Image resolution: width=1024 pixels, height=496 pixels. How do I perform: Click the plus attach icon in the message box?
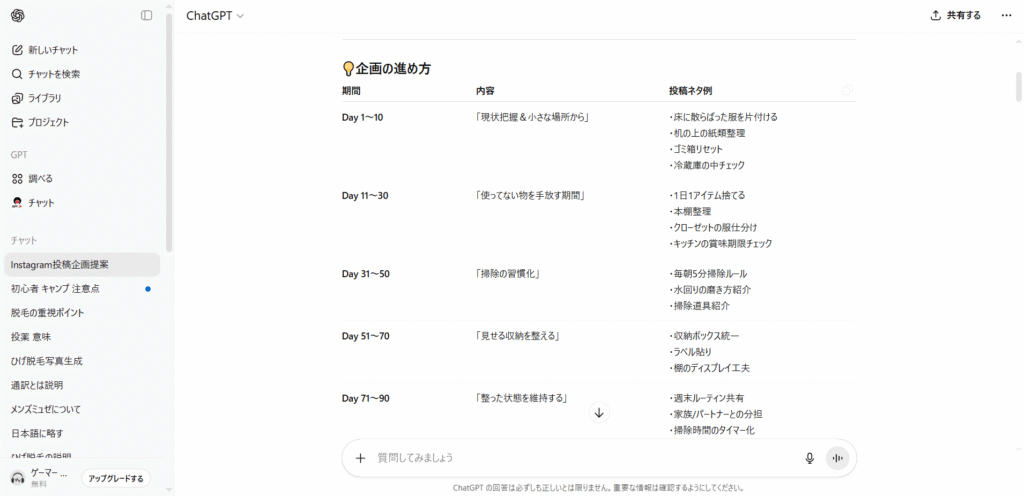point(360,458)
